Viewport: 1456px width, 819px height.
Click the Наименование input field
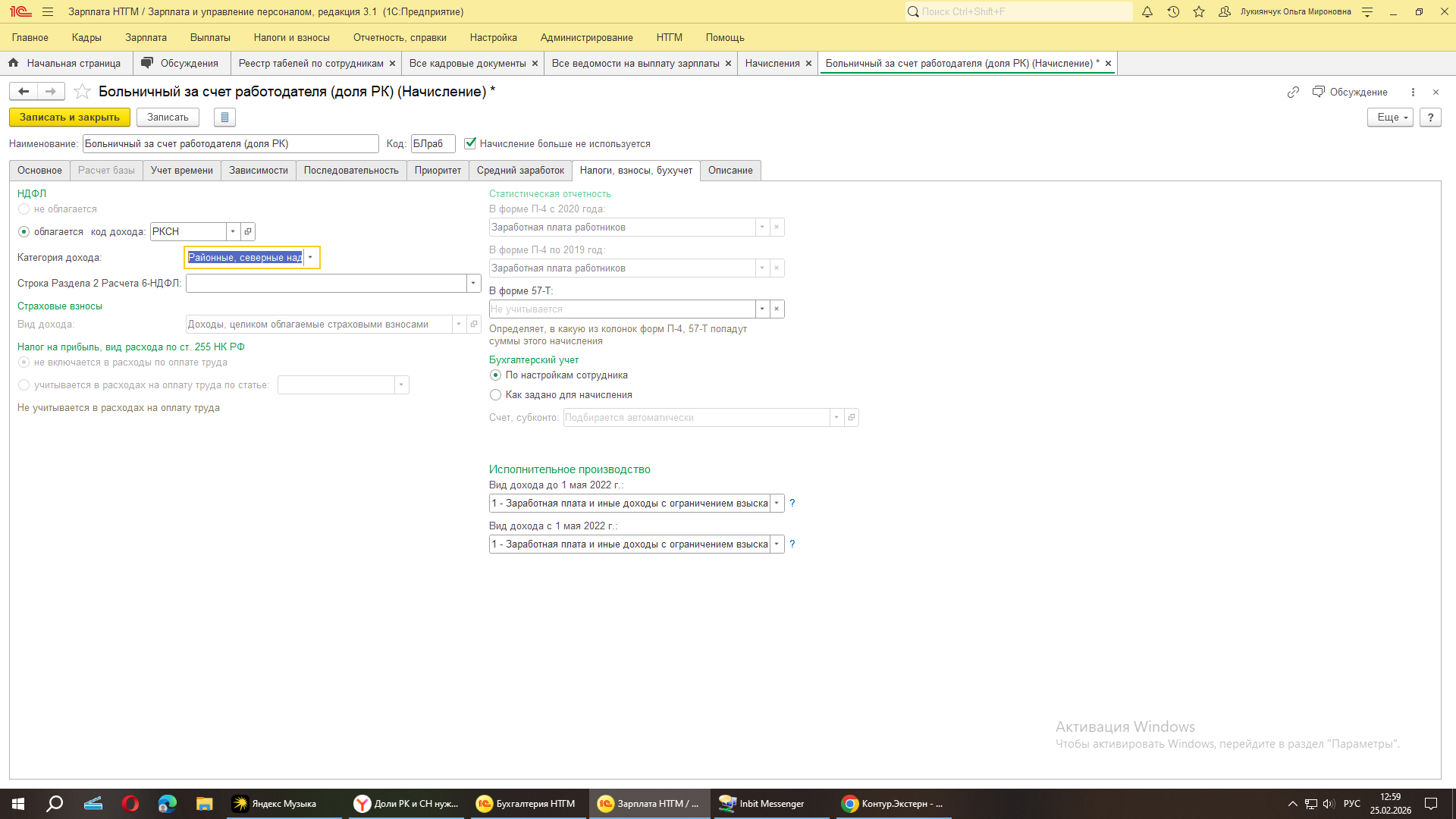pyautogui.click(x=230, y=144)
